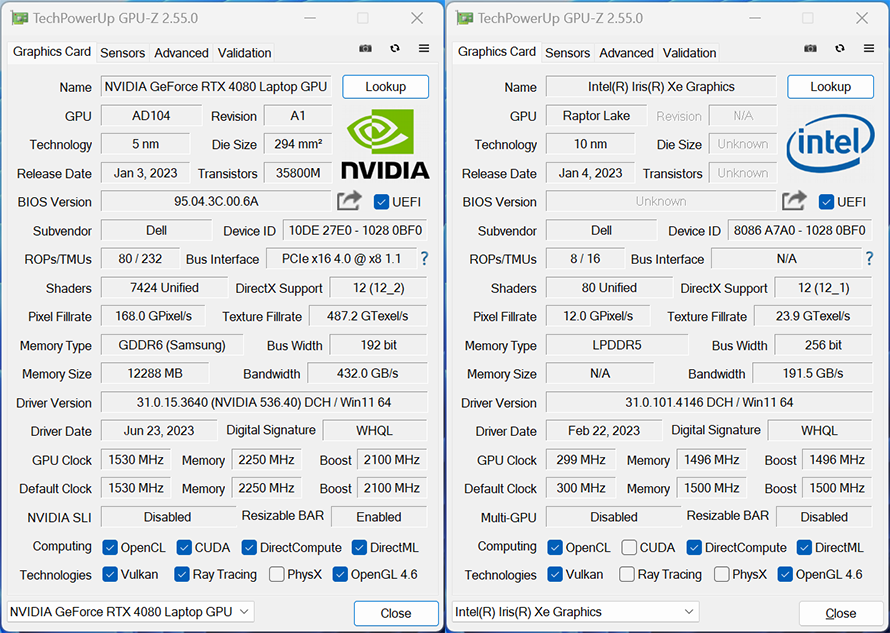The image size is (890, 633).
Task: Click the Device ID value 10DE 27E0 - 1028 0BF0
Action: 355,230
